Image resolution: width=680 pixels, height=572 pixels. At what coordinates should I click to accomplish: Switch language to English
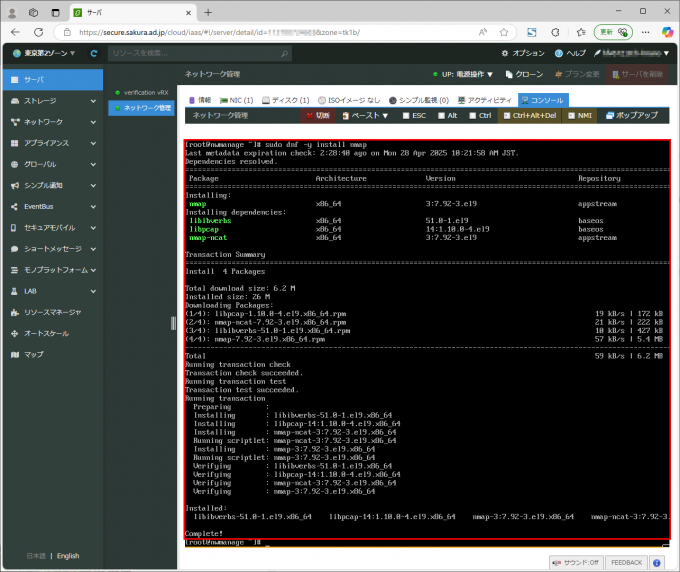(x=68, y=556)
